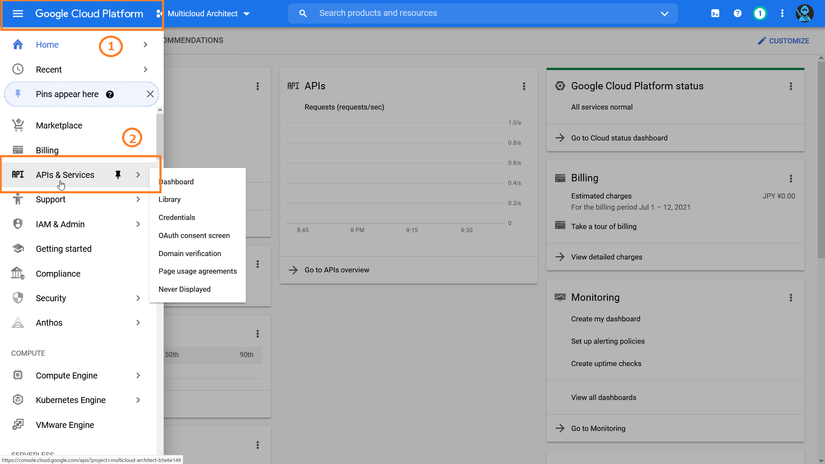
Task: Click the help question mark icon
Action: pos(738,14)
